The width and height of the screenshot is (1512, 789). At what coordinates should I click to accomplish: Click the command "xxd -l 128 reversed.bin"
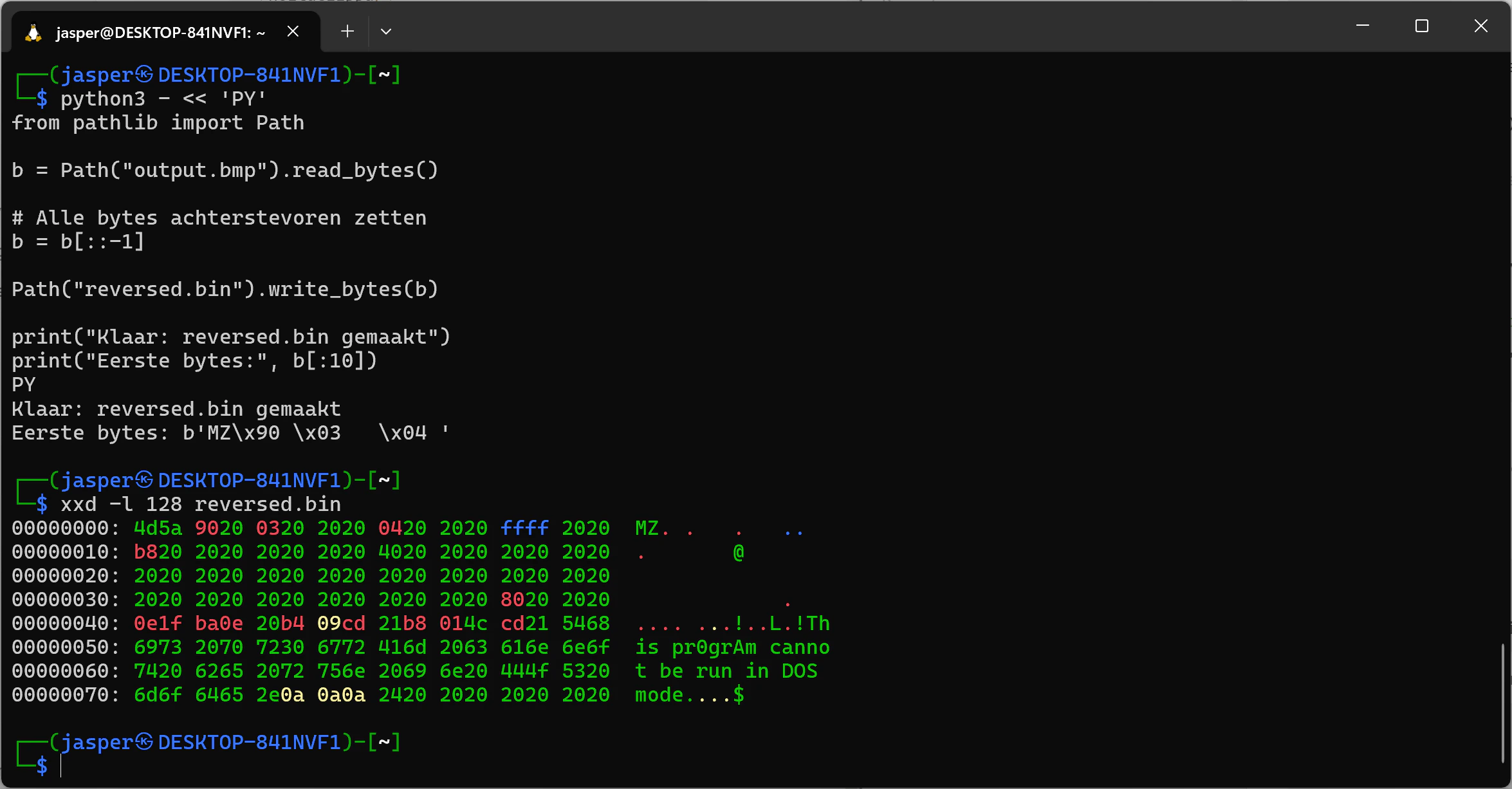pos(201,504)
